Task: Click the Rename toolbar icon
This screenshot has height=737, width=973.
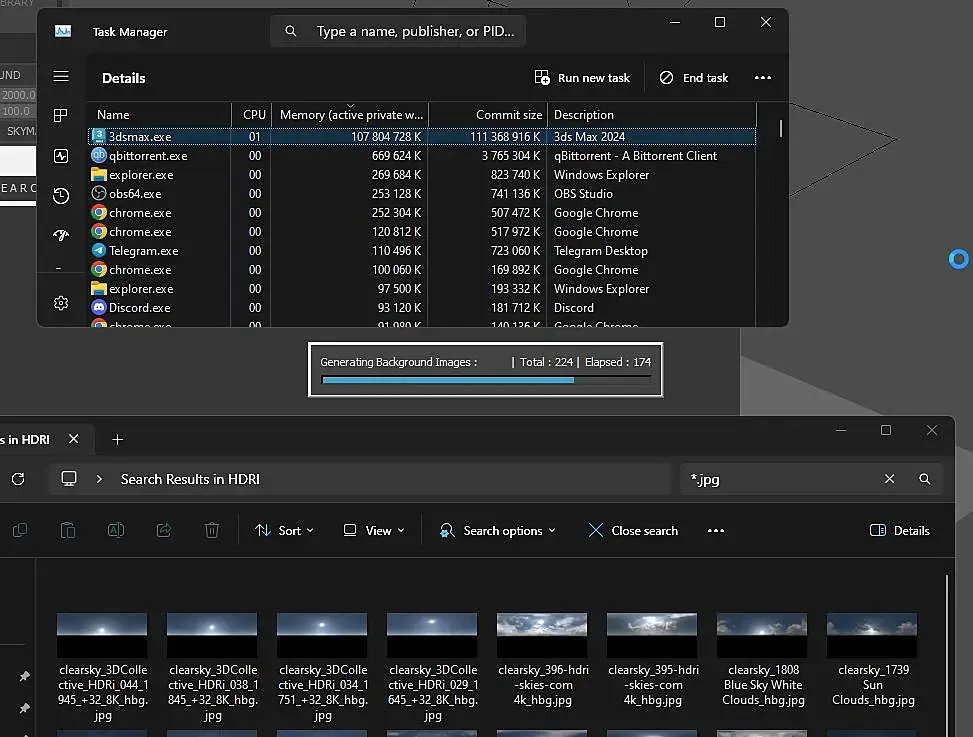Action: [116, 530]
